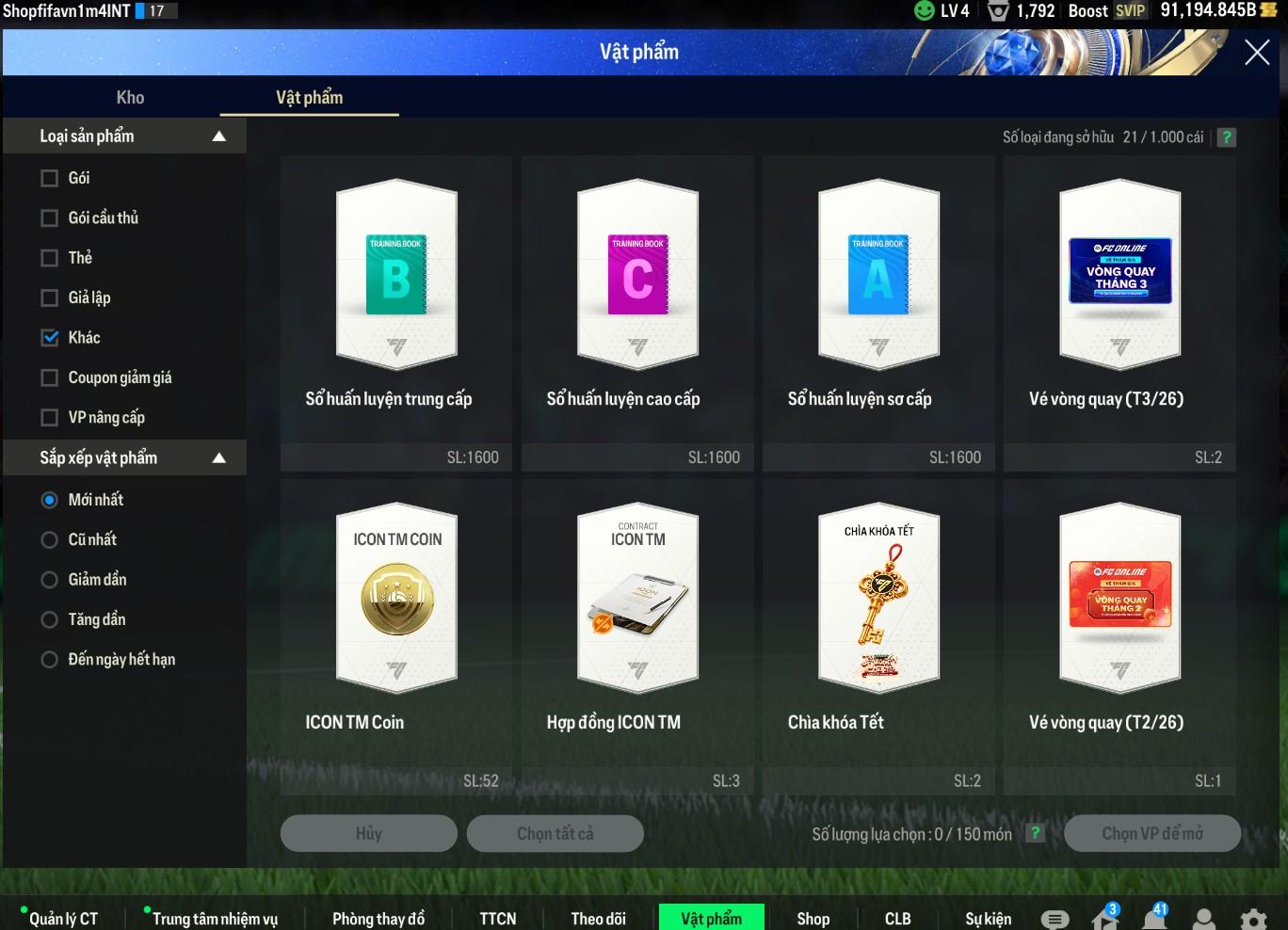This screenshot has height=930, width=1288.
Task: Open notifications bell with 41 badge
Action: tap(1154, 918)
